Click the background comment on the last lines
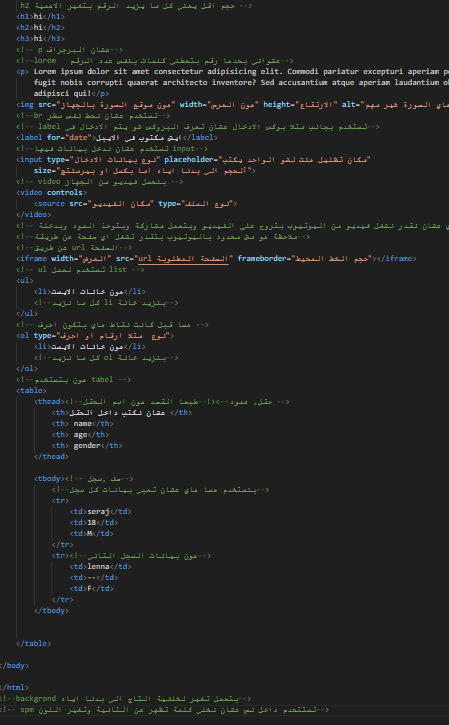This screenshot has width=449, height=725. coord(126,699)
